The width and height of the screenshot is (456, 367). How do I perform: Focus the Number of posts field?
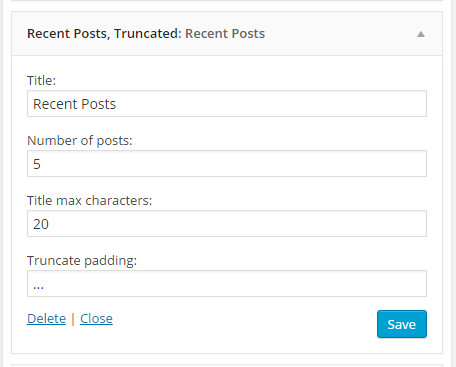(x=227, y=164)
